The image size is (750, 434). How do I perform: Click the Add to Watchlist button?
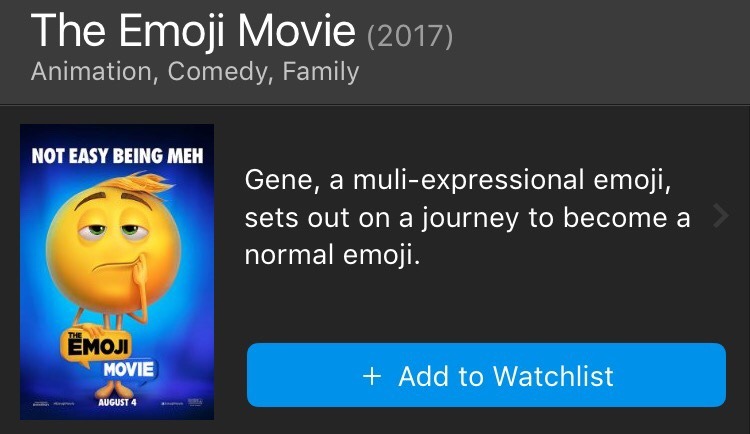click(486, 375)
